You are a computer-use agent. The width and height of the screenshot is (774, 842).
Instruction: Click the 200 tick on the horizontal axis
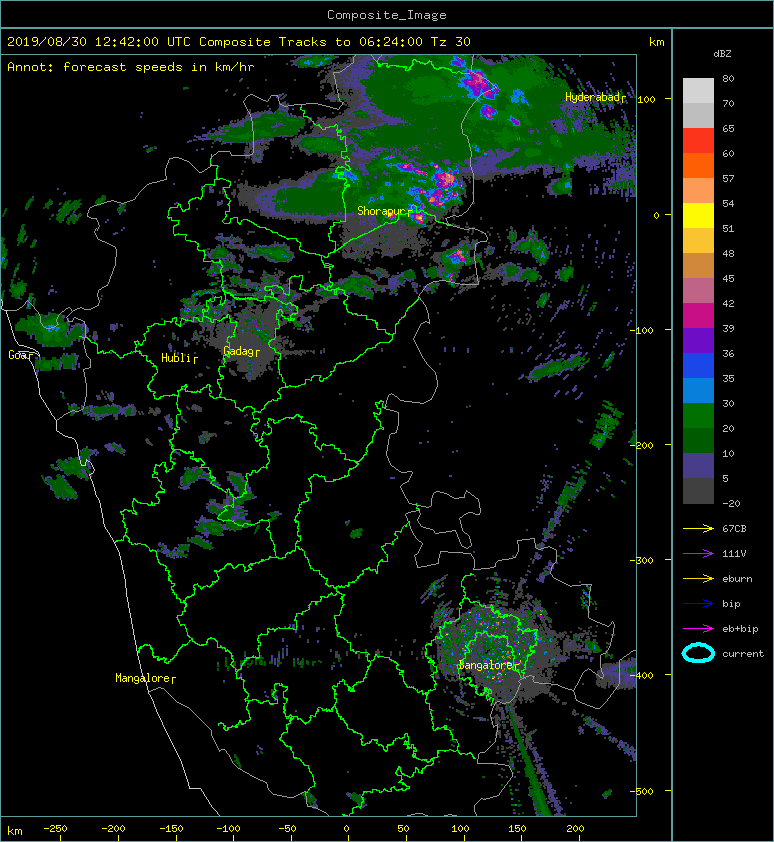[575, 829]
